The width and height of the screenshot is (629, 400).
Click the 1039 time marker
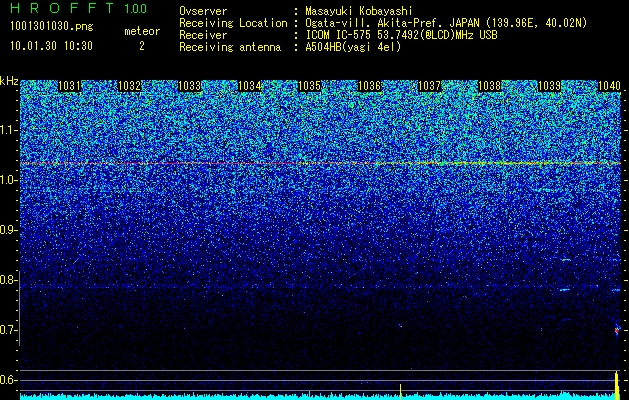pyautogui.click(x=549, y=86)
